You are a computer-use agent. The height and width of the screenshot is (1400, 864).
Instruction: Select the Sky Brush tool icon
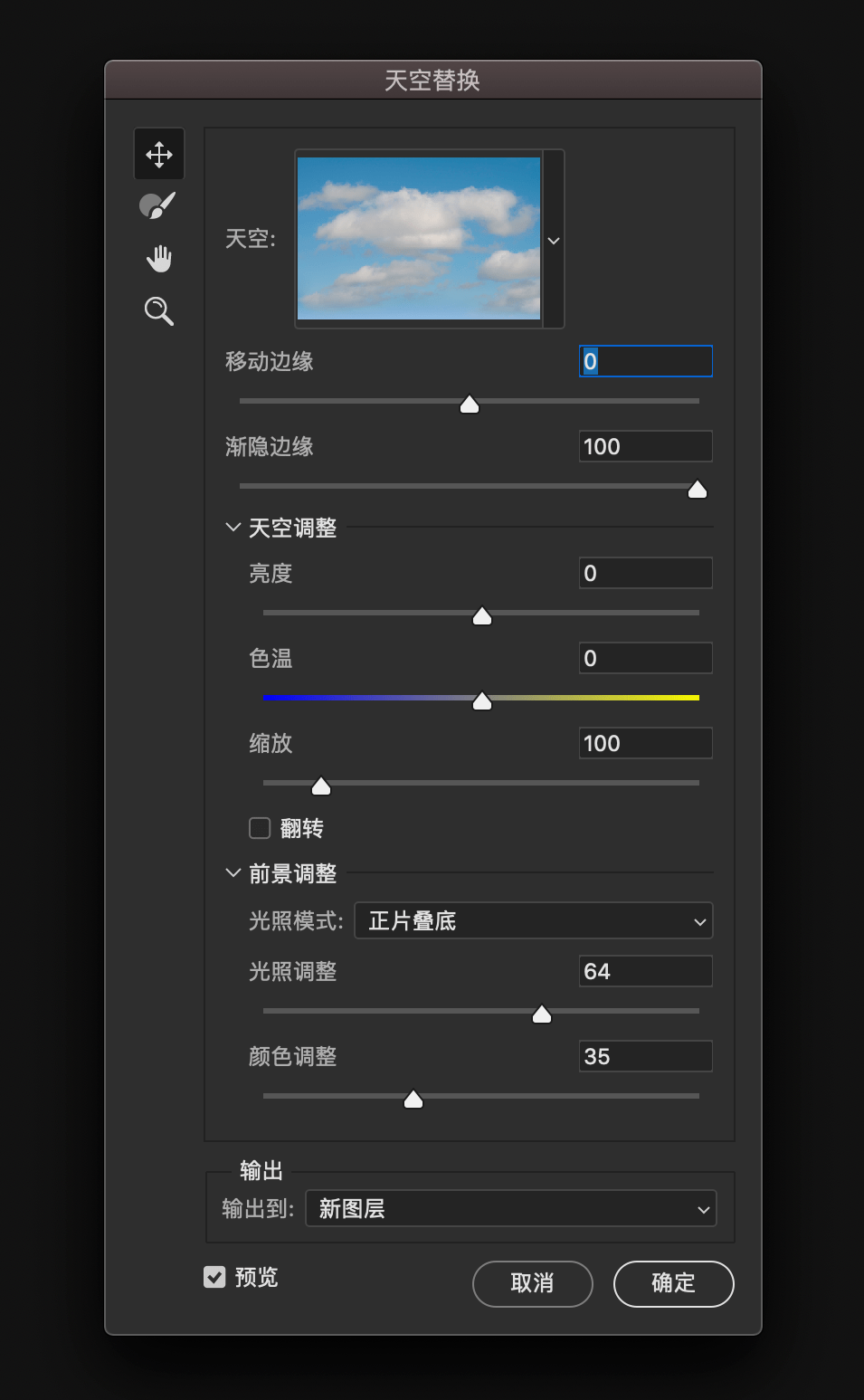pyautogui.click(x=157, y=206)
